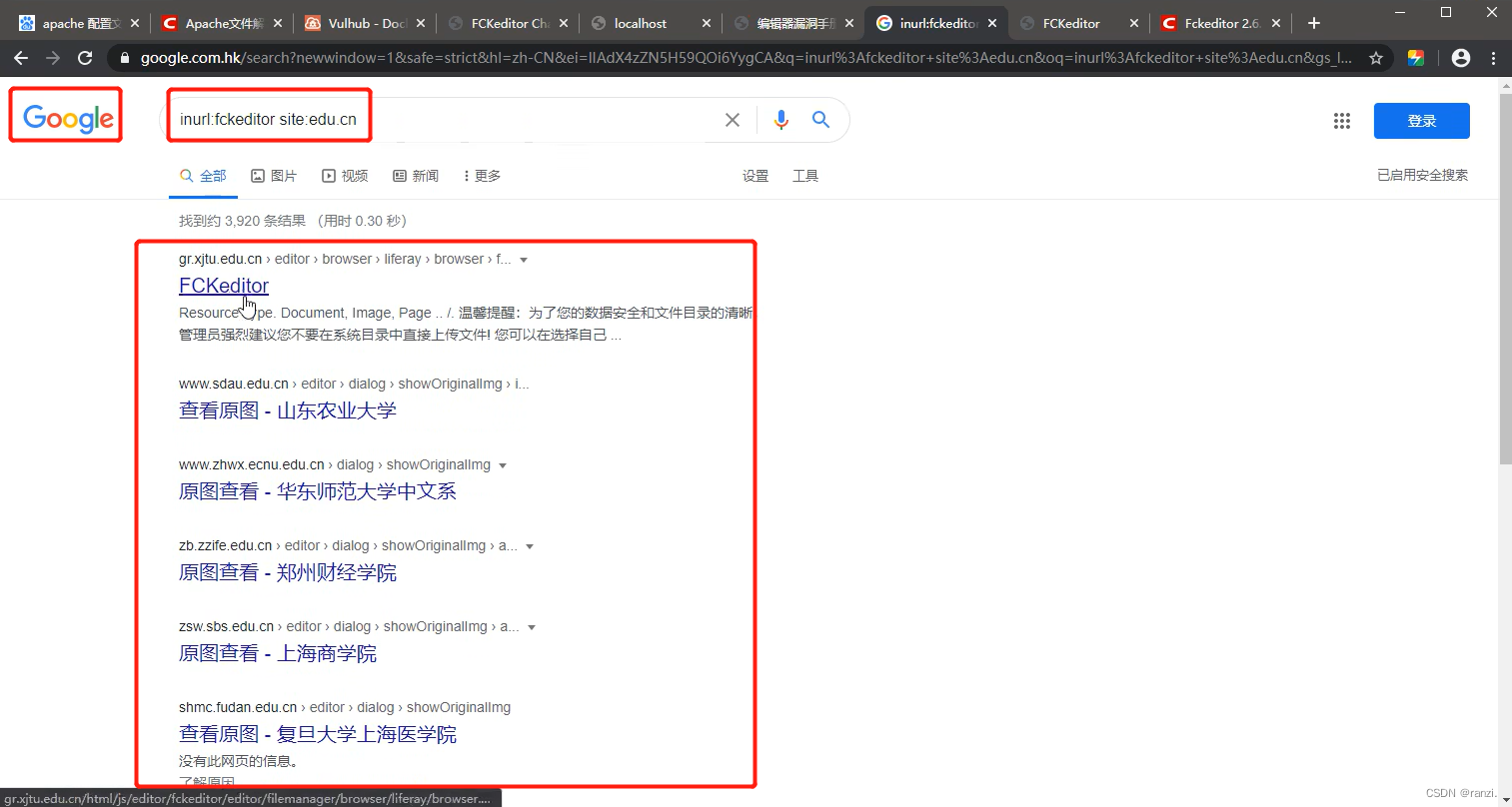Clear the search query with the X icon
The image size is (1512, 807).
tap(733, 119)
